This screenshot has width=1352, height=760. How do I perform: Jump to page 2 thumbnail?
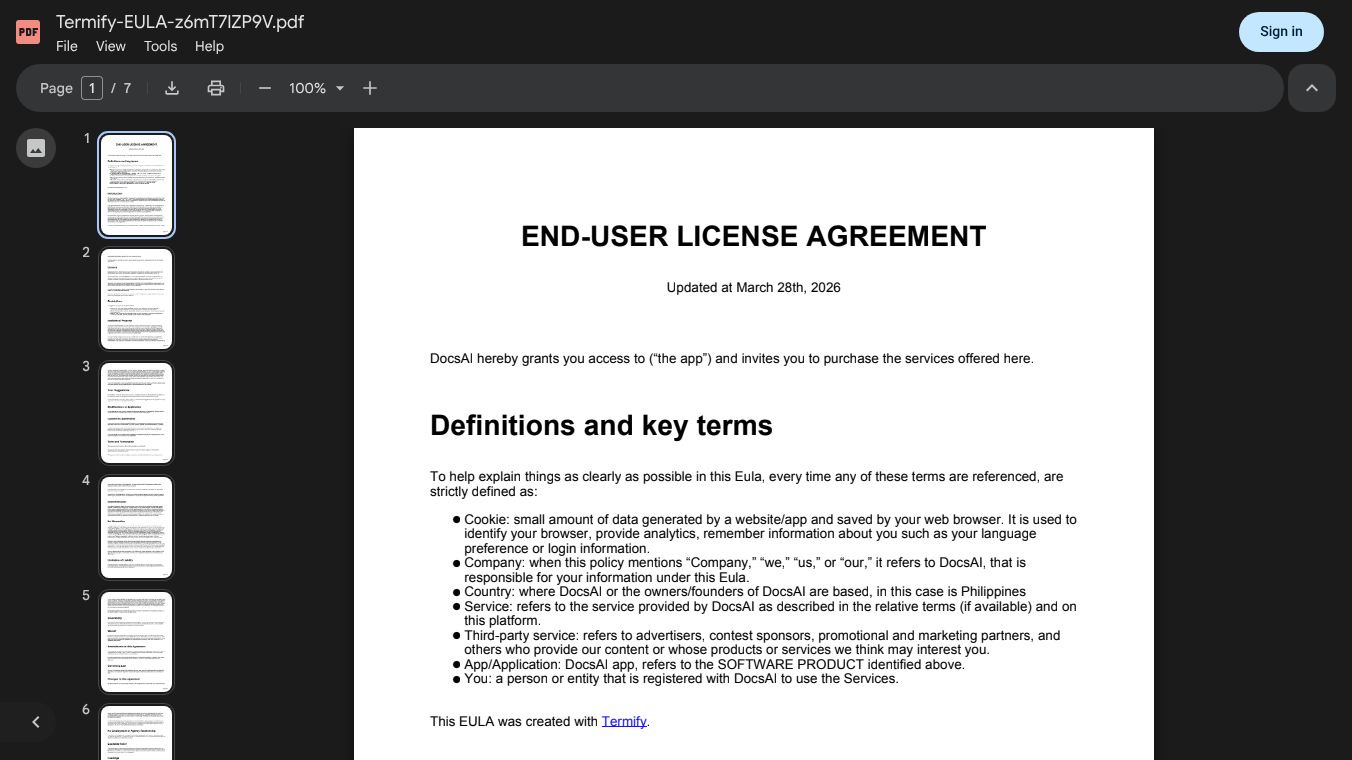(x=137, y=299)
